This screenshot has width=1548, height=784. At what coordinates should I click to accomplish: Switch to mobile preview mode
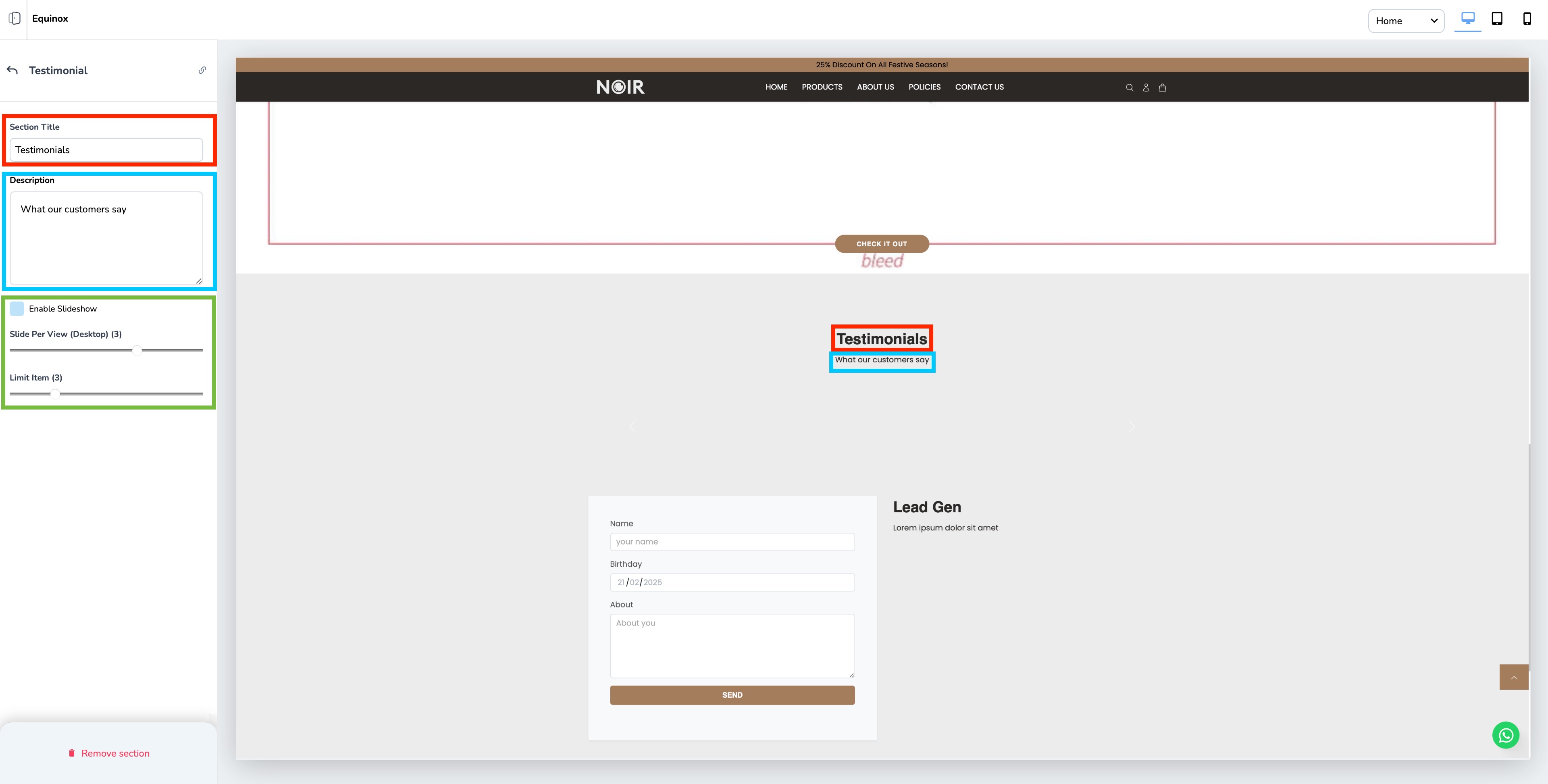[x=1526, y=19]
